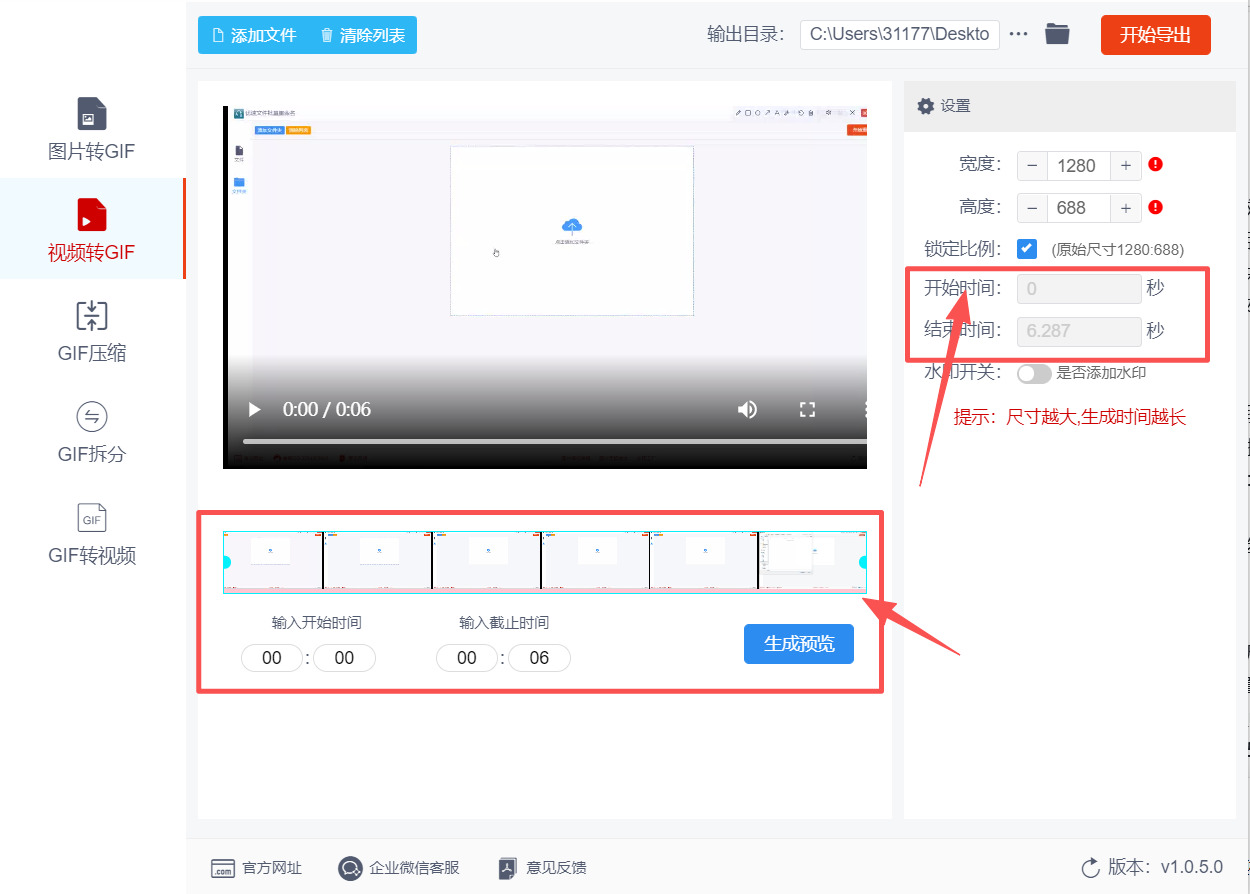Increase height with the plus stepper
Viewport: 1250px width, 894px height.
(x=1126, y=208)
